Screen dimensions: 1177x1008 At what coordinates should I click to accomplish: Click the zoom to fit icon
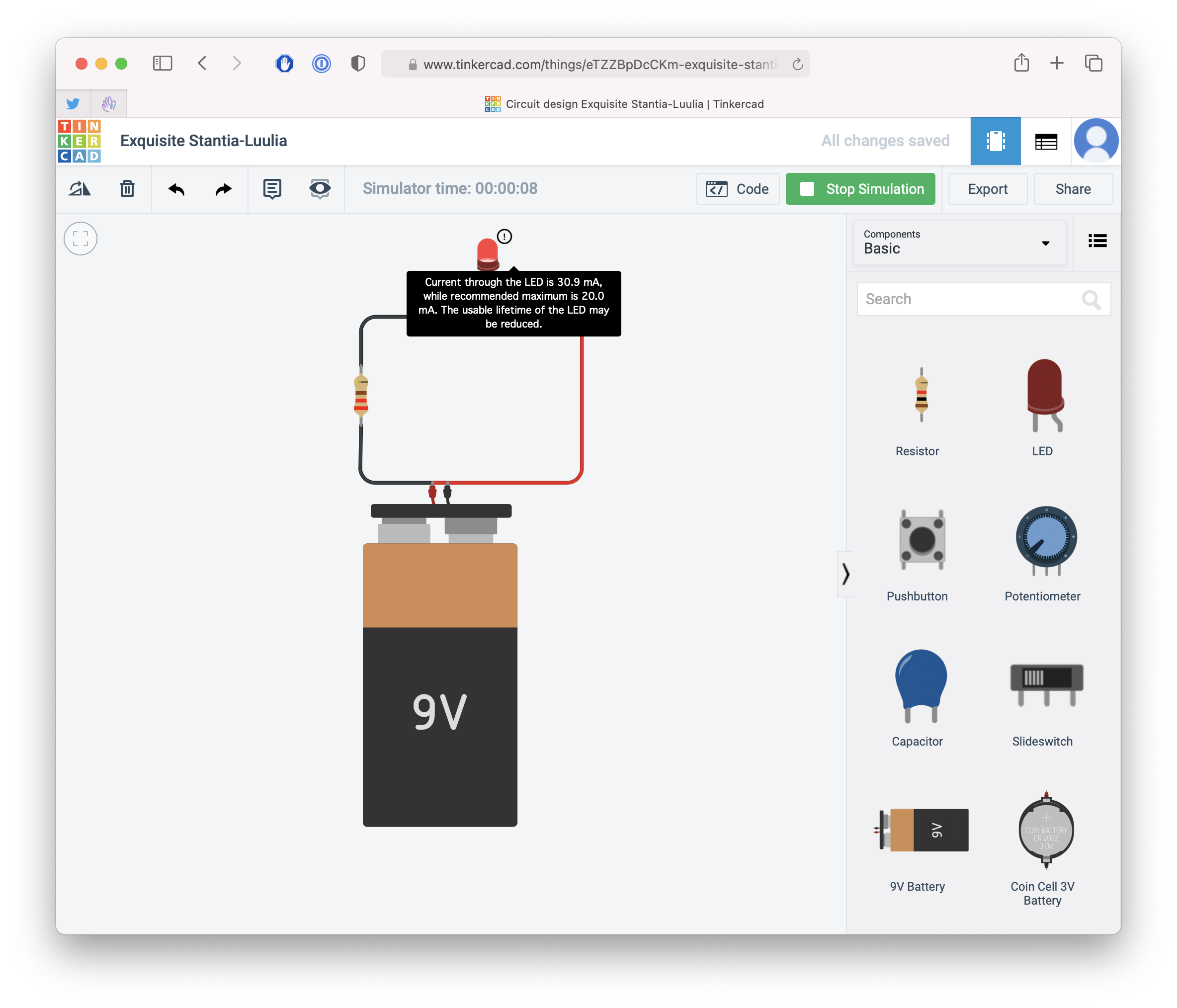click(x=81, y=239)
